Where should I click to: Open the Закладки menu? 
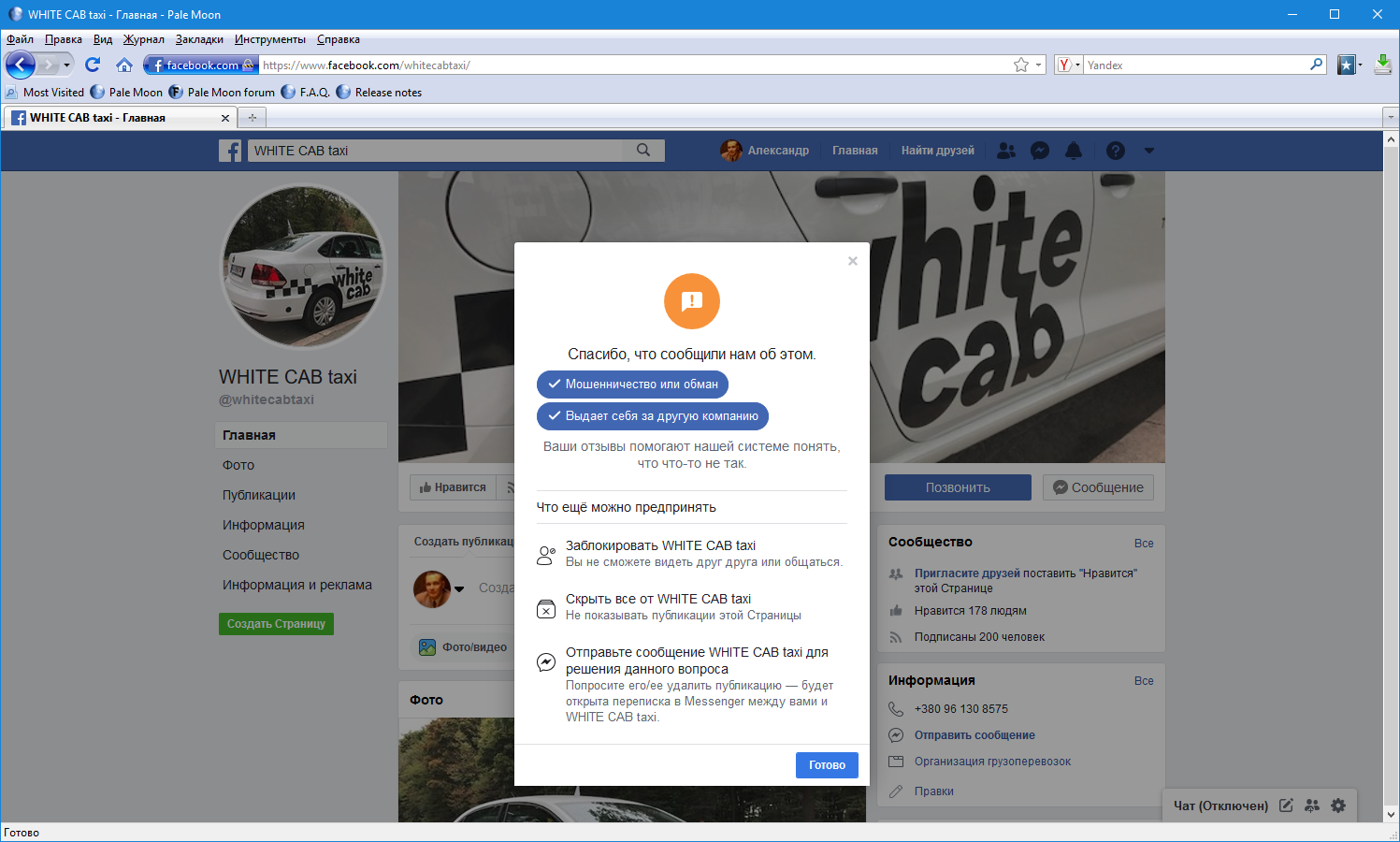[x=199, y=39]
